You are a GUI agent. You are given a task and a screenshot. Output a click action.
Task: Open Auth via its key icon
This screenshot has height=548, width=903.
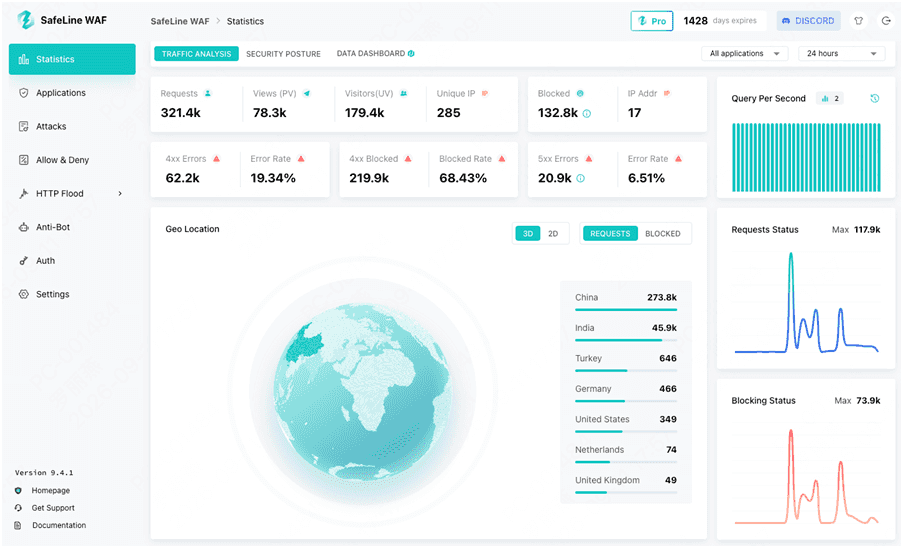tap(24, 261)
